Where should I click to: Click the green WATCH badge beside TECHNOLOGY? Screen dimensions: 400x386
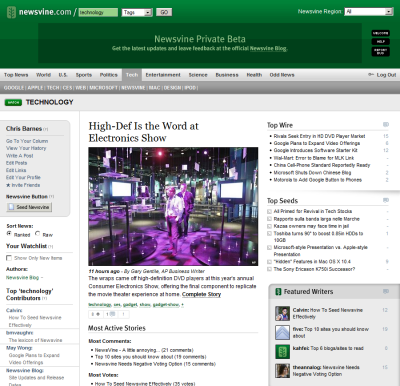point(13,102)
